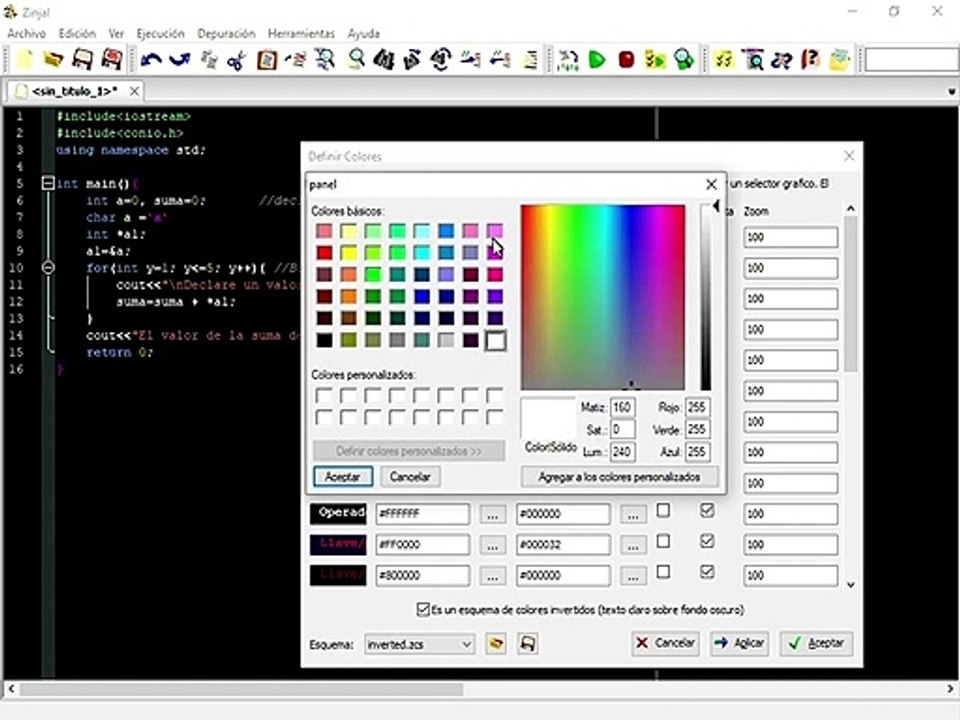Open color scheme file via folder icon

(x=495, y=643)
